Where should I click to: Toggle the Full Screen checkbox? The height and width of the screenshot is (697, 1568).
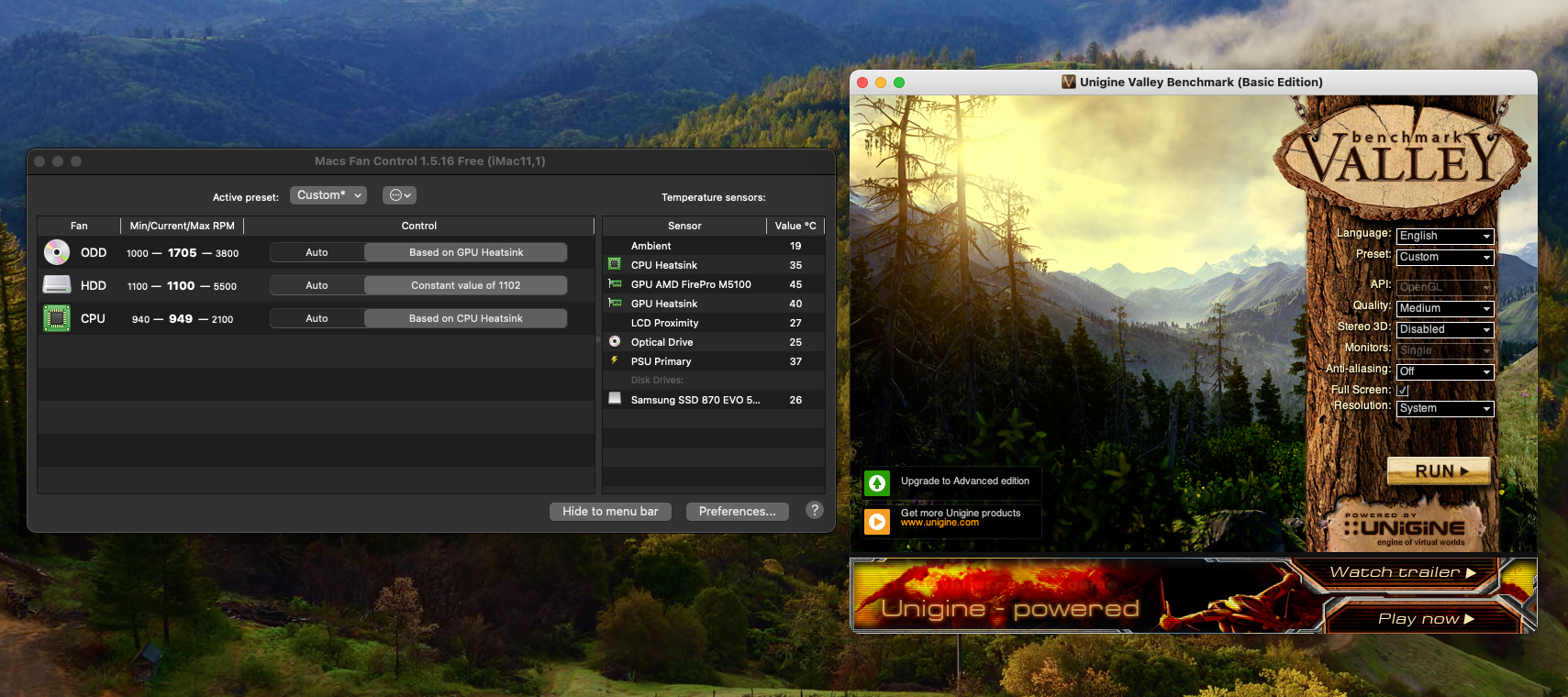click(1403, 390)
